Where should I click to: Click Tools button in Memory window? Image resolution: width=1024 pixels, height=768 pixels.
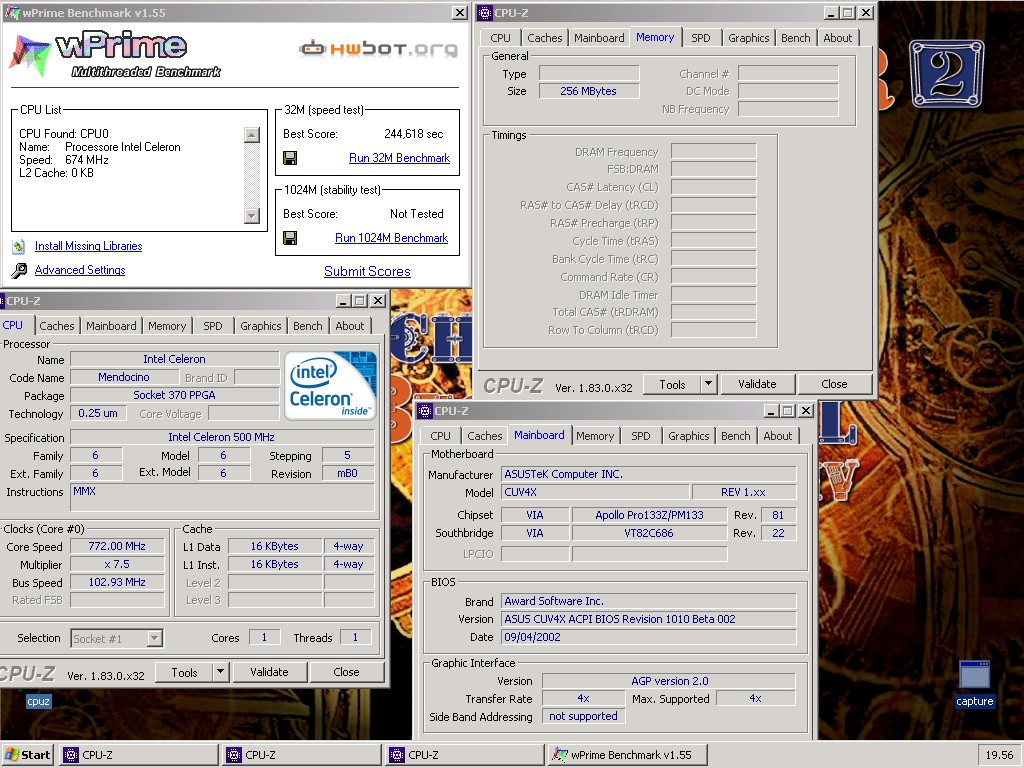(672, 384)
